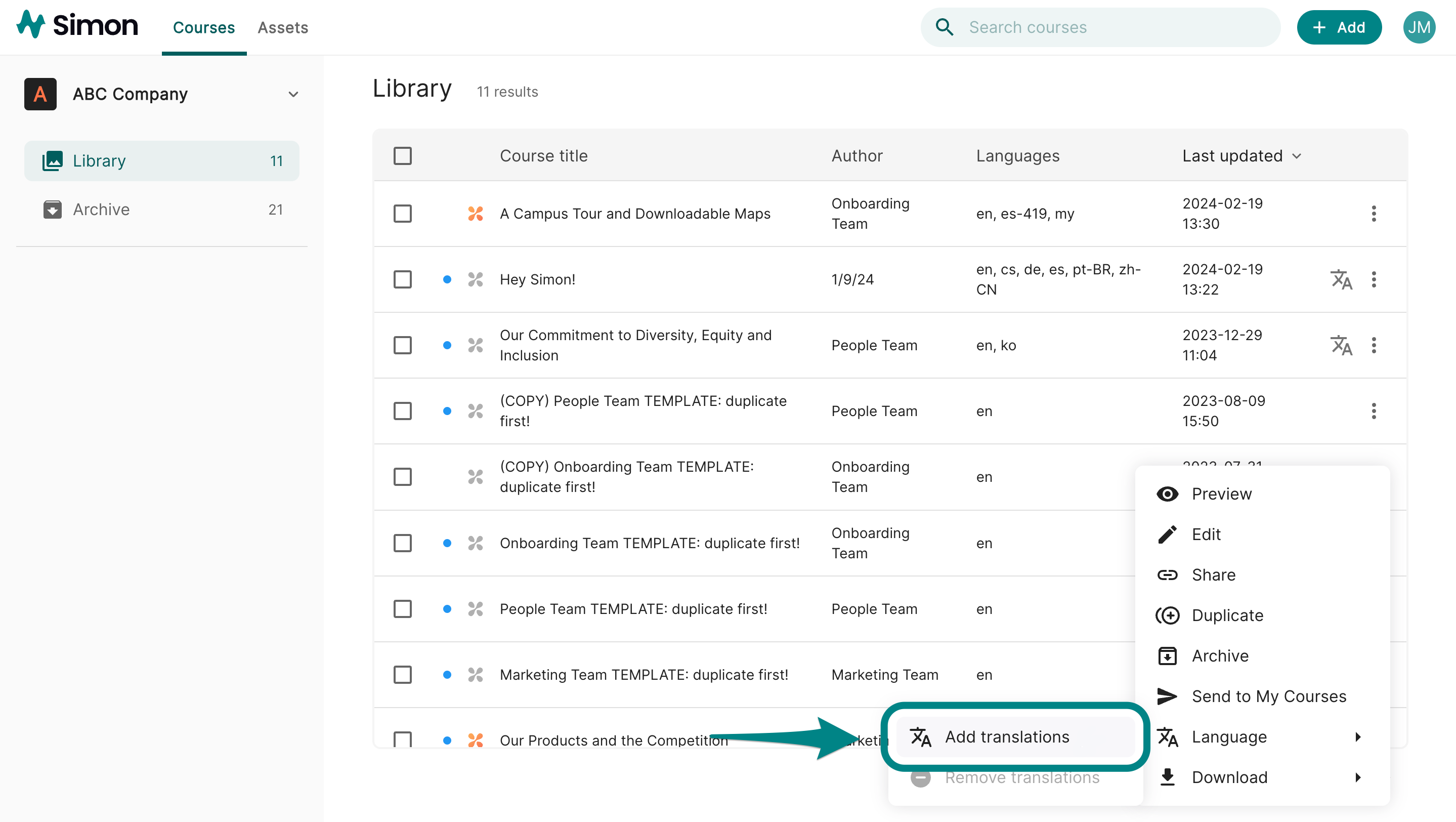Click course icon for Our Products and Competition
Image resolution: width=1456 pixels, height=822 pixels.
[x=476, y=739]
